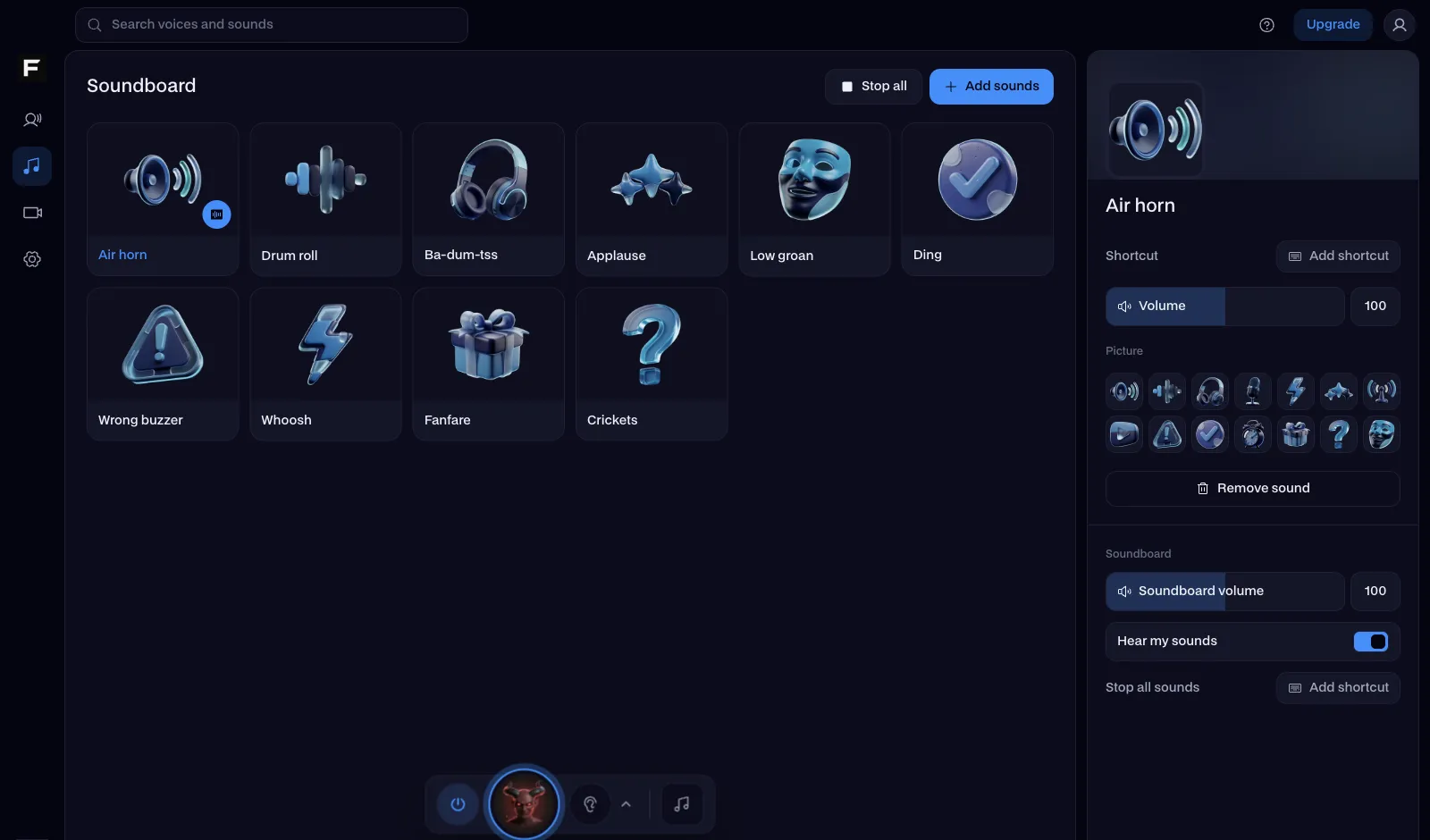Toggle the hear myself ear button
Image resolution: width=1430 pixels, height=840 pixels.
(590, 804)
